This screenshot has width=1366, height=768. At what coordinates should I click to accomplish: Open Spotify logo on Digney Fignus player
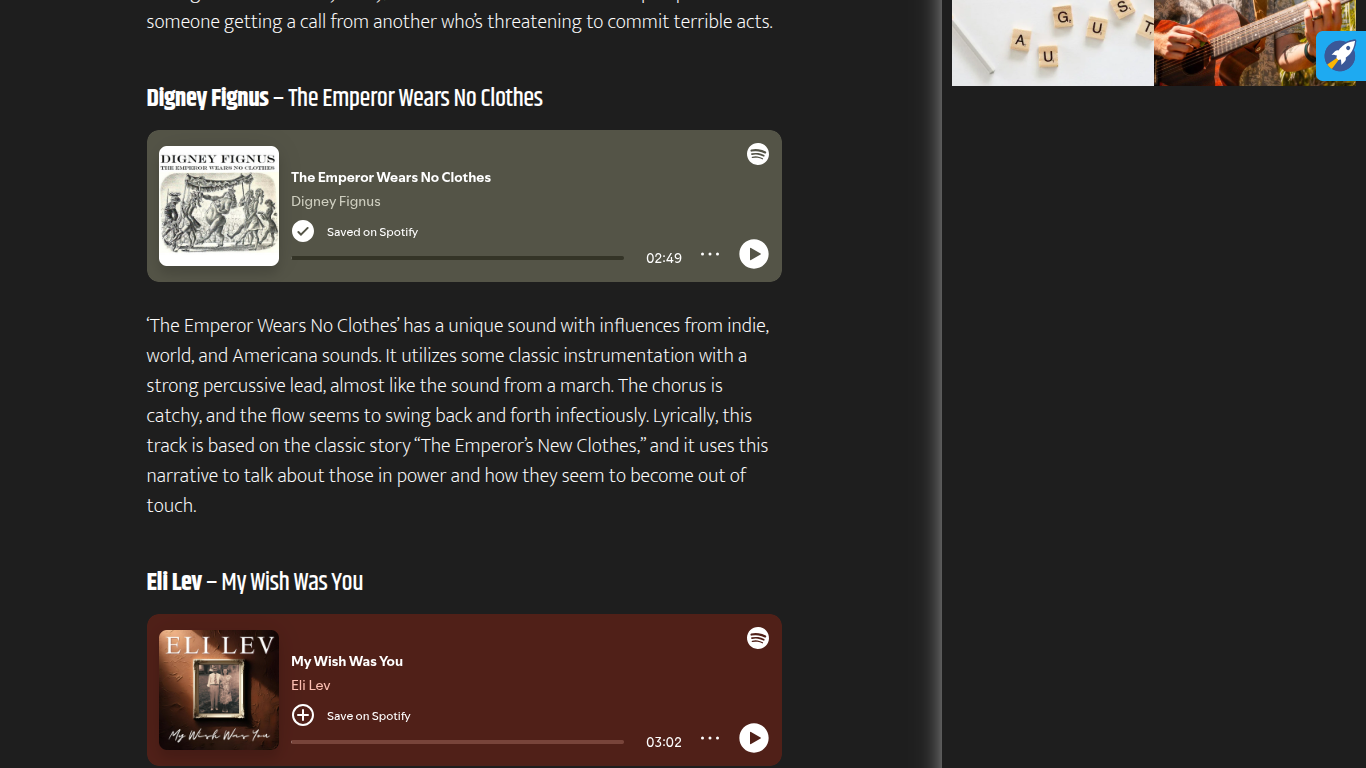[x=758, y=154]
